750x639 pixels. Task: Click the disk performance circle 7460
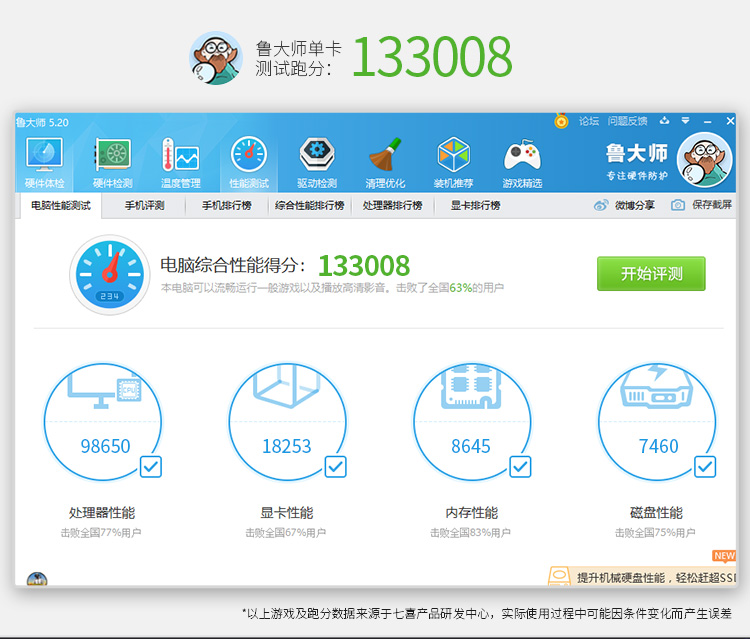657,422
